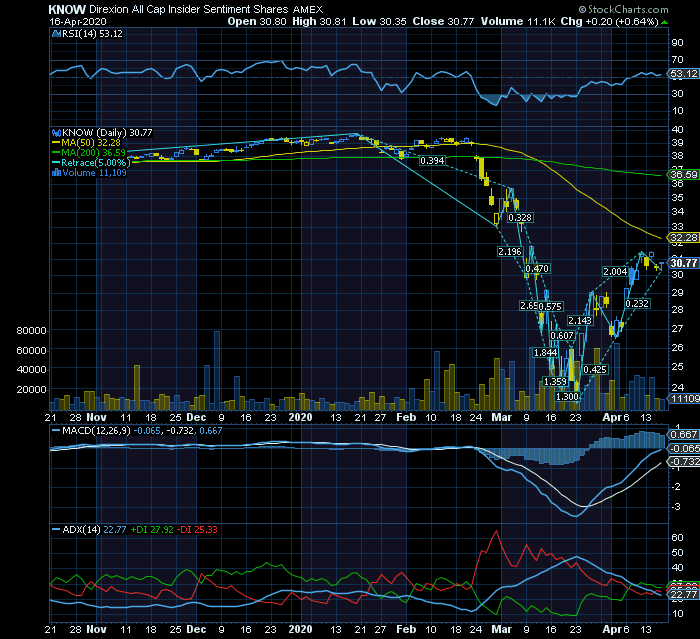Click the 0.667 tag on the MACD axis
700x639 pixels.
click(683, 434)
